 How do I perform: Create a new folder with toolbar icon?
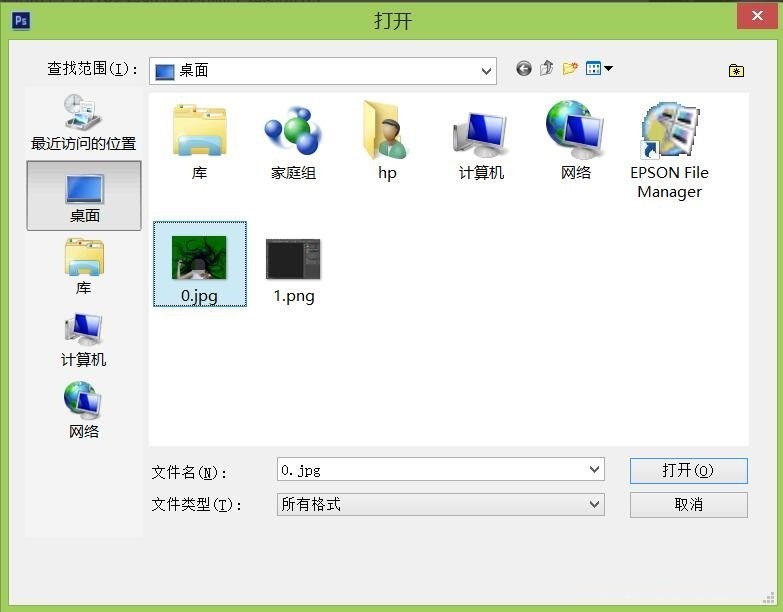(x=570, y=68)
